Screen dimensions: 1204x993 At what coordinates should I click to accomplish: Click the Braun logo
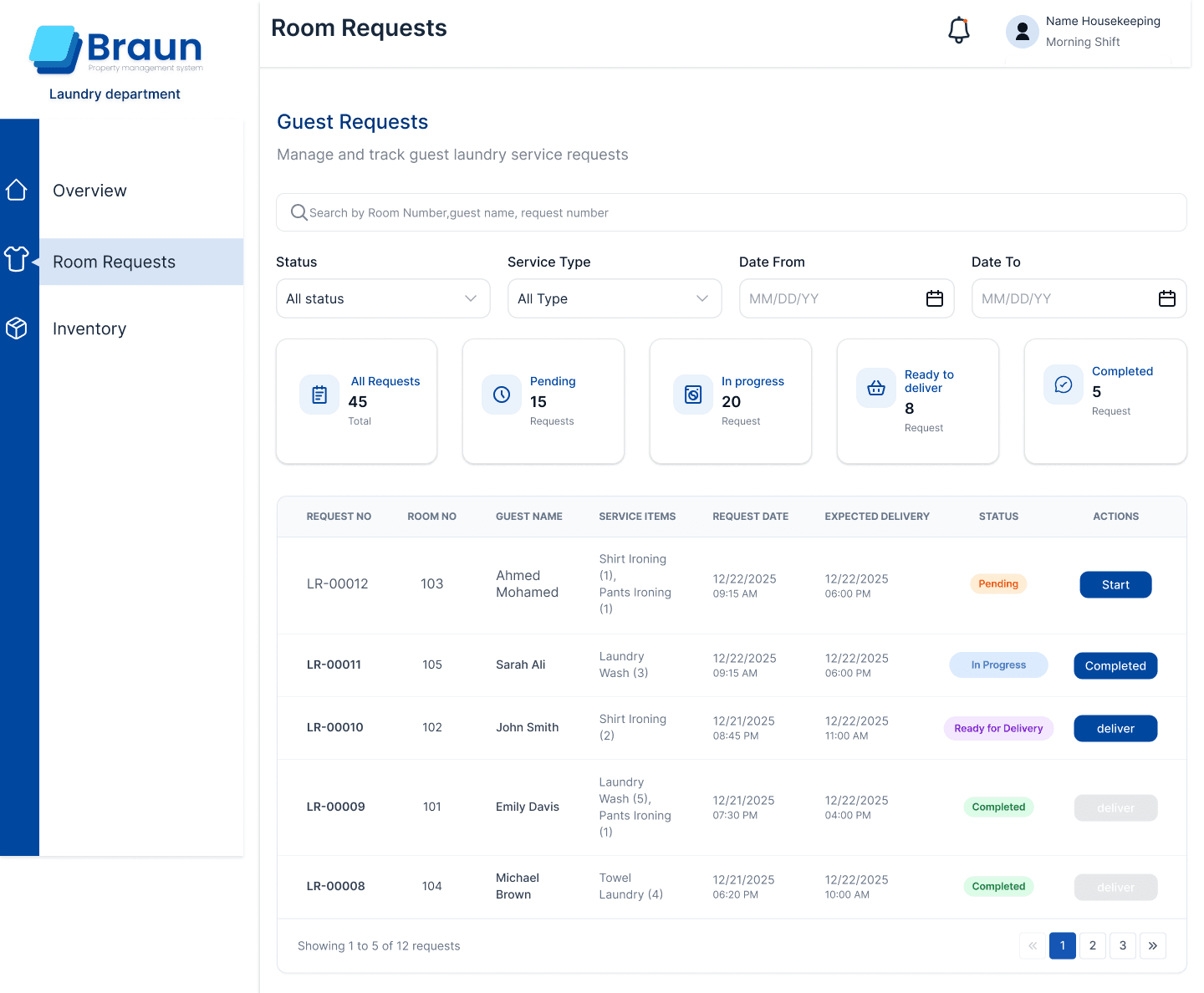click(116, 50)
